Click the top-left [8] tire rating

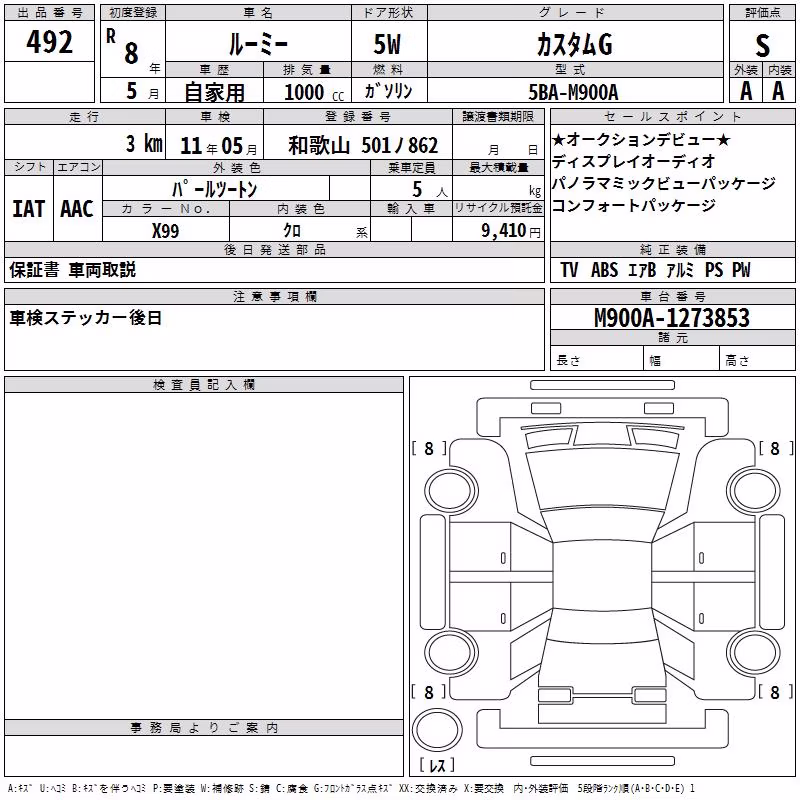point(429,448)
